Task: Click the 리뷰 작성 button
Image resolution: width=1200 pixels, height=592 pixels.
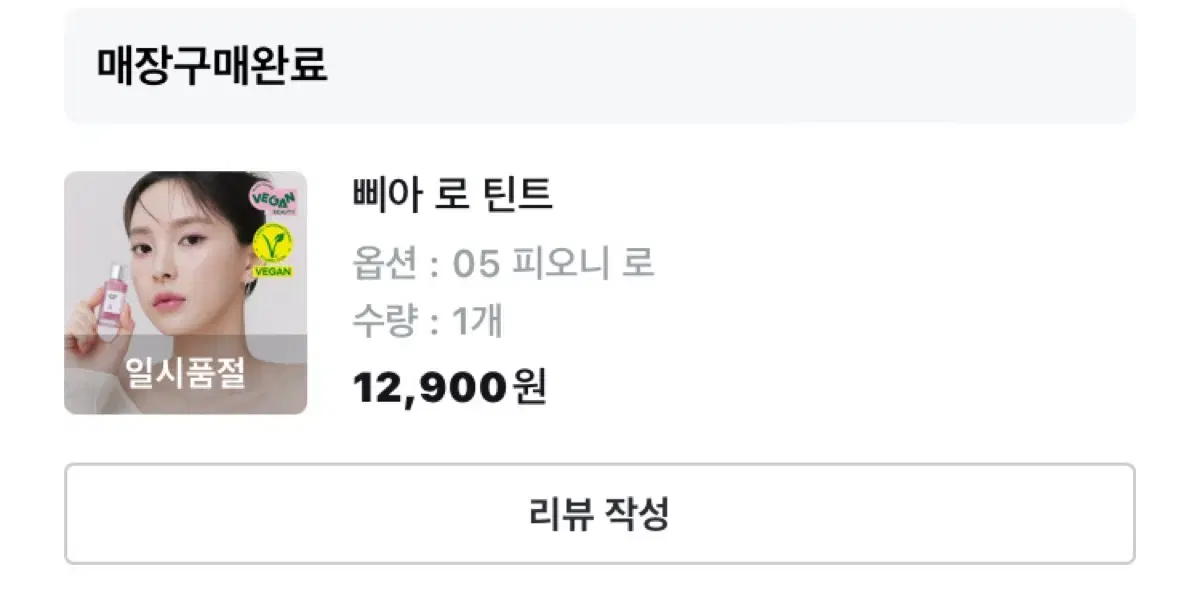Action: click(600, 514)
